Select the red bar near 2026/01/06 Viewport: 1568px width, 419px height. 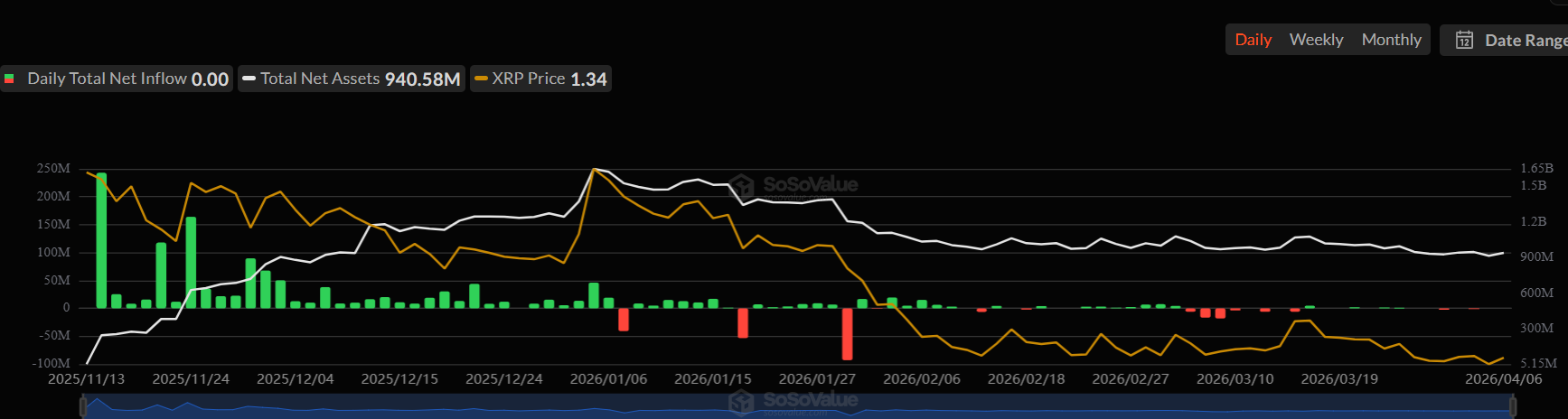pyautogui.click(x=624, y=320)
